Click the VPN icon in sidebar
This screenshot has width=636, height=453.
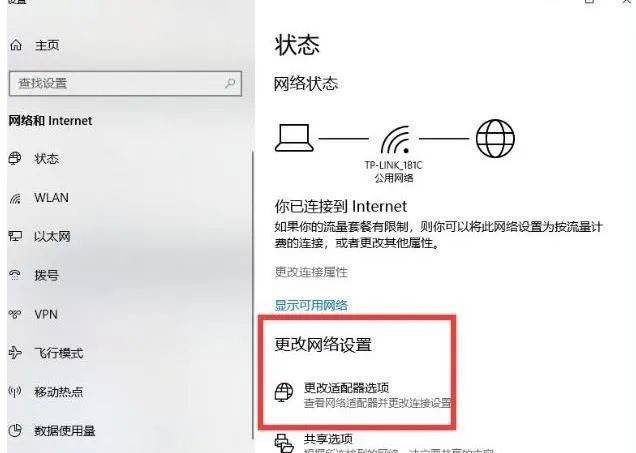pyautogui.click(x=15, y=314)
